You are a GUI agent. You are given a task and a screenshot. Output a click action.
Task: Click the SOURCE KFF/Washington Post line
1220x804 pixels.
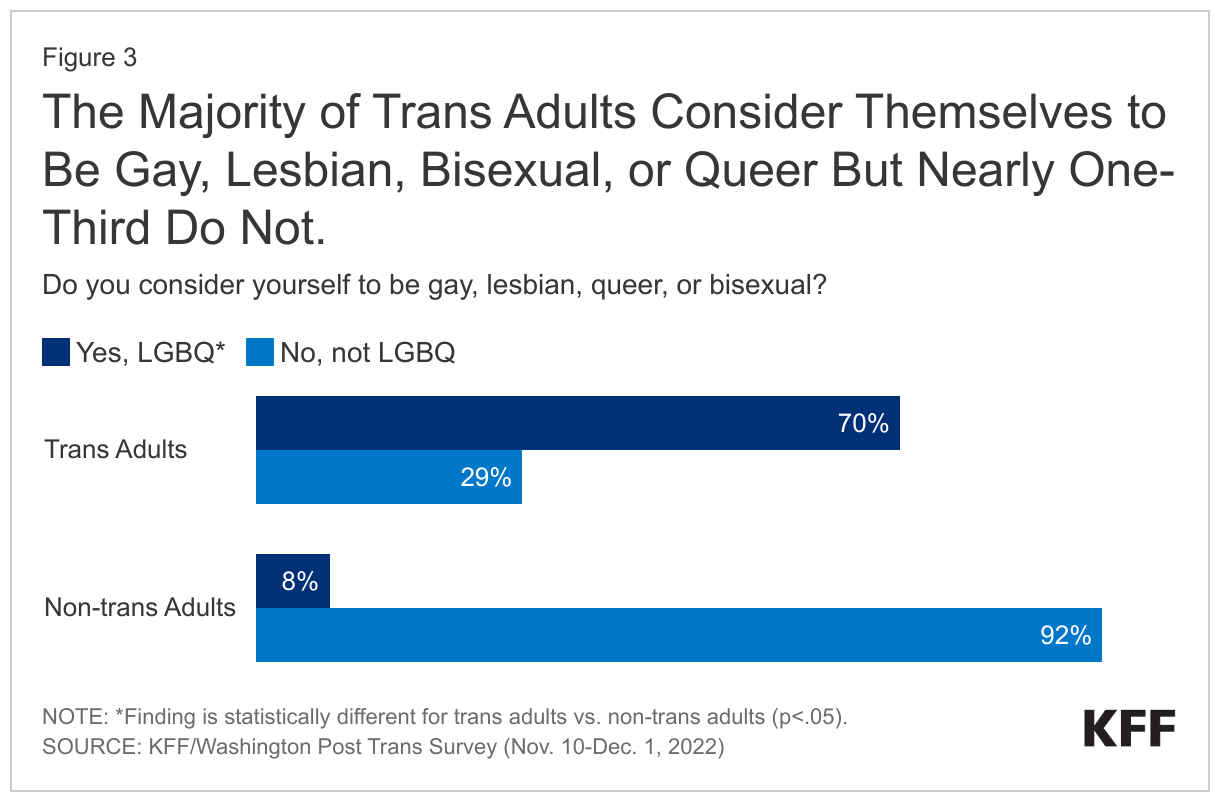pos(382,747)
